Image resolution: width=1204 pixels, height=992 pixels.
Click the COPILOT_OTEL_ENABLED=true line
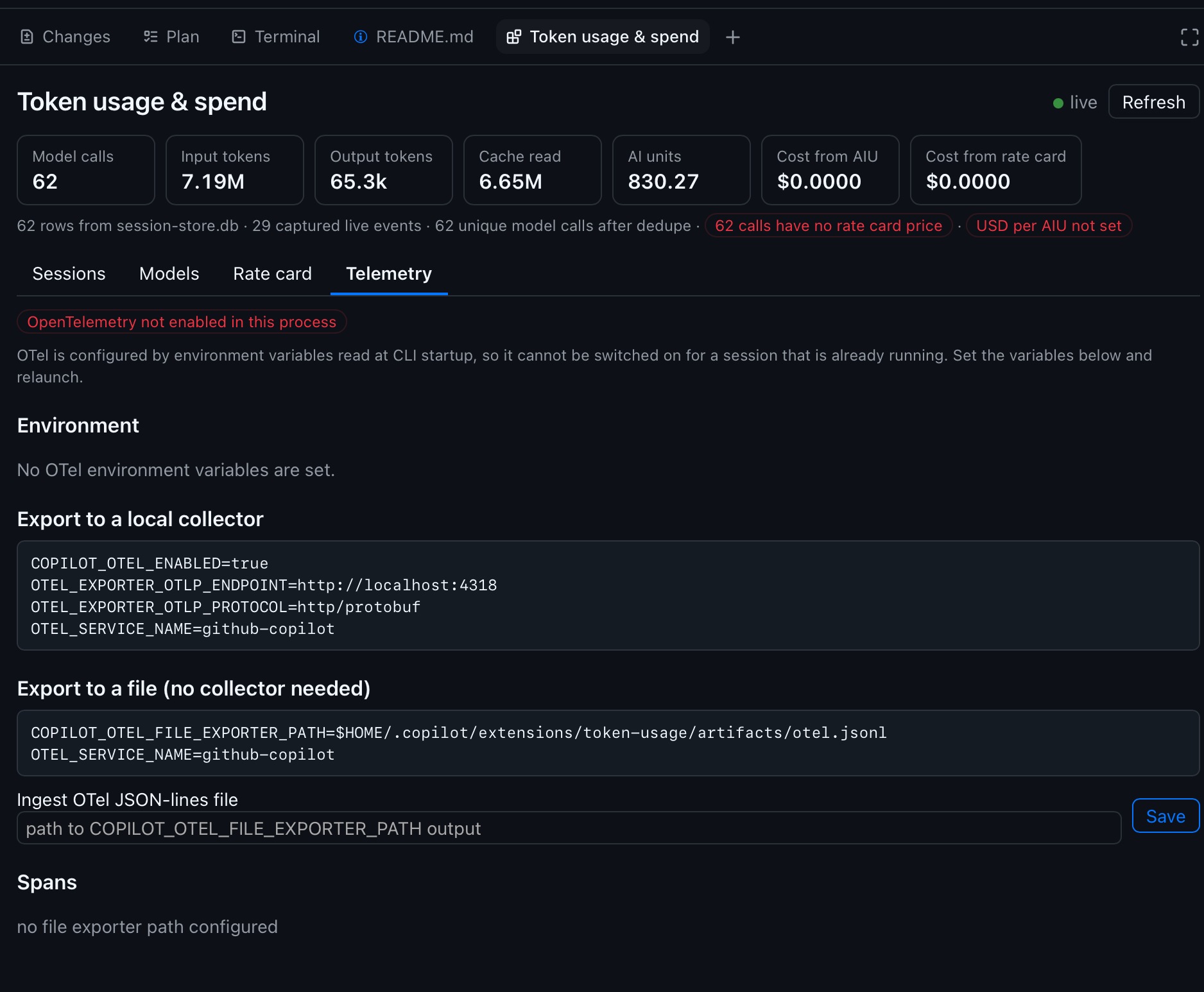150,563
